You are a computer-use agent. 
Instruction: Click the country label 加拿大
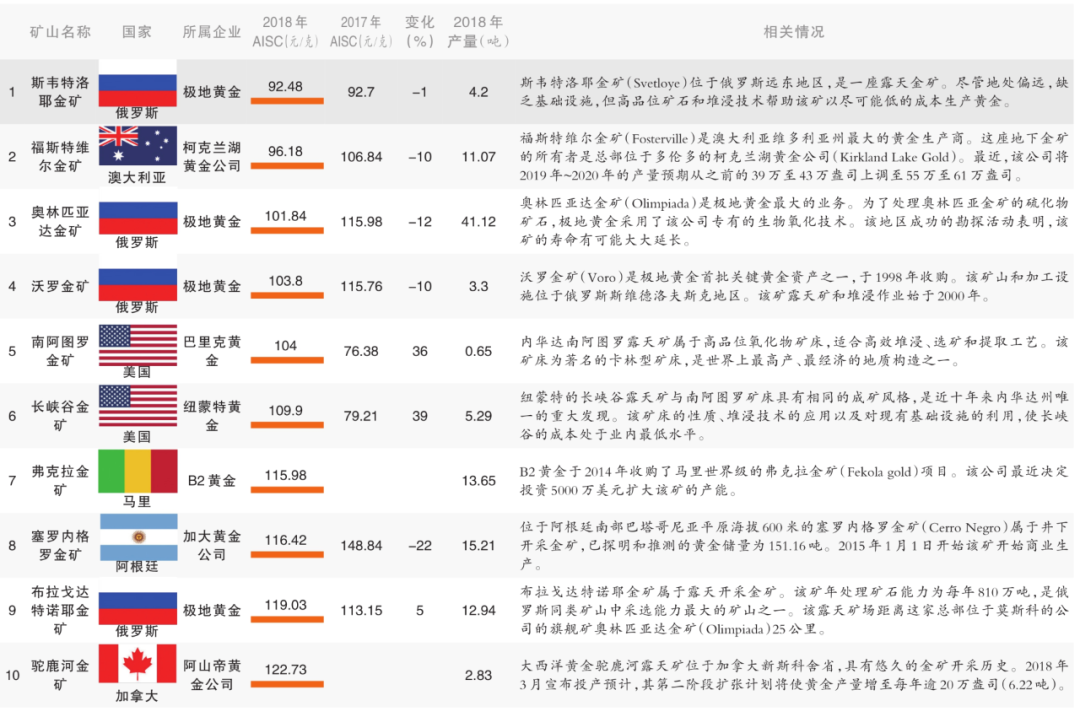coord(137,696)
